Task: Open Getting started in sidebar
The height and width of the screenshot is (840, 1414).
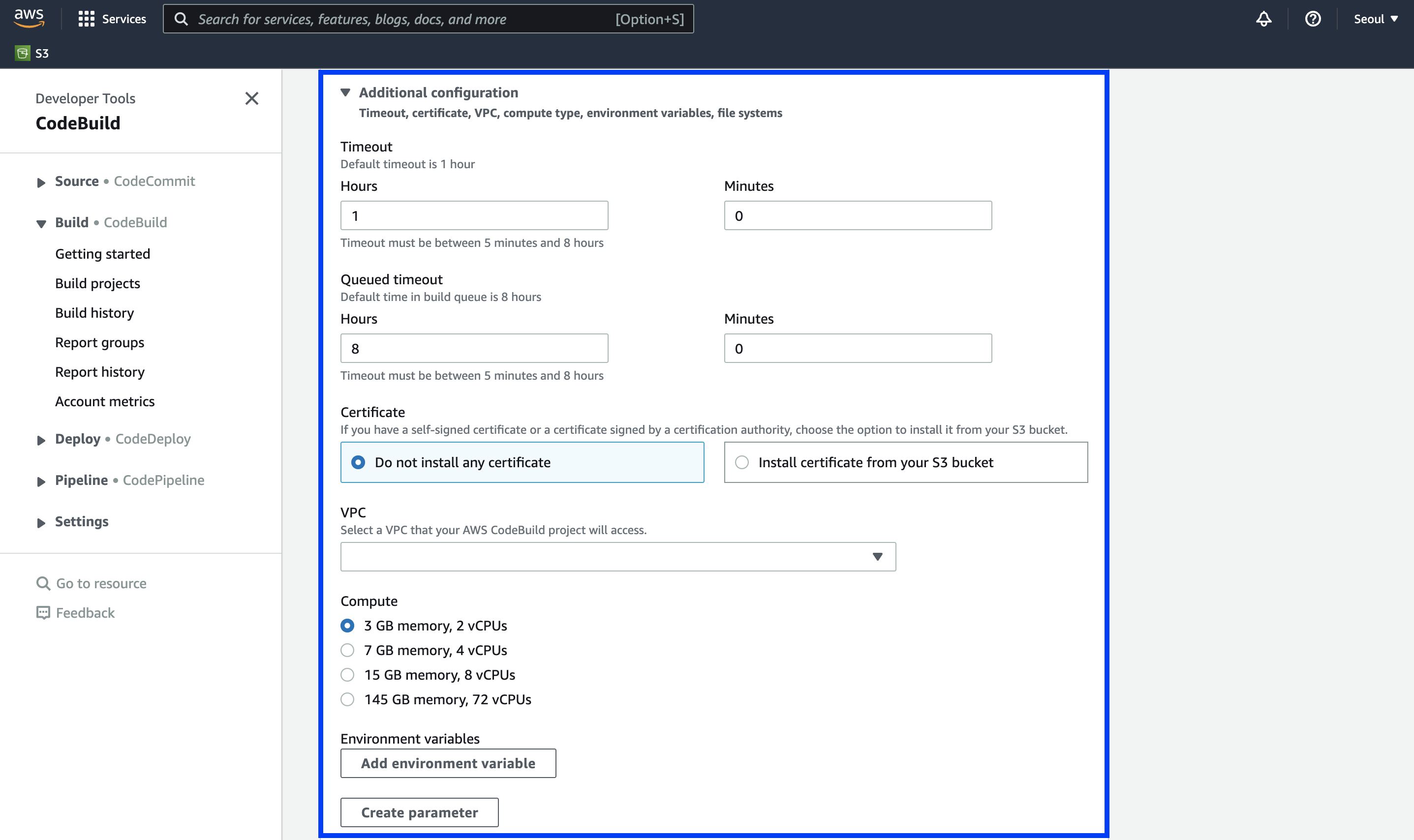Action: click(x=102, y=254)
